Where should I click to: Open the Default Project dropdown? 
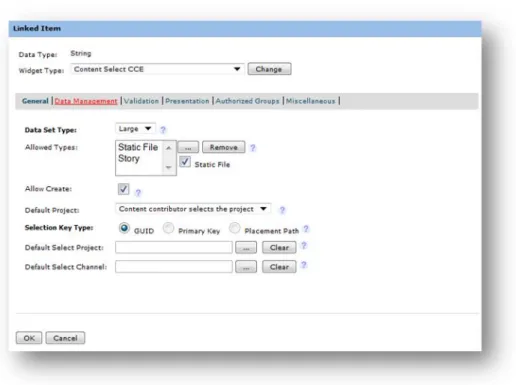click(x=193, y=209)
